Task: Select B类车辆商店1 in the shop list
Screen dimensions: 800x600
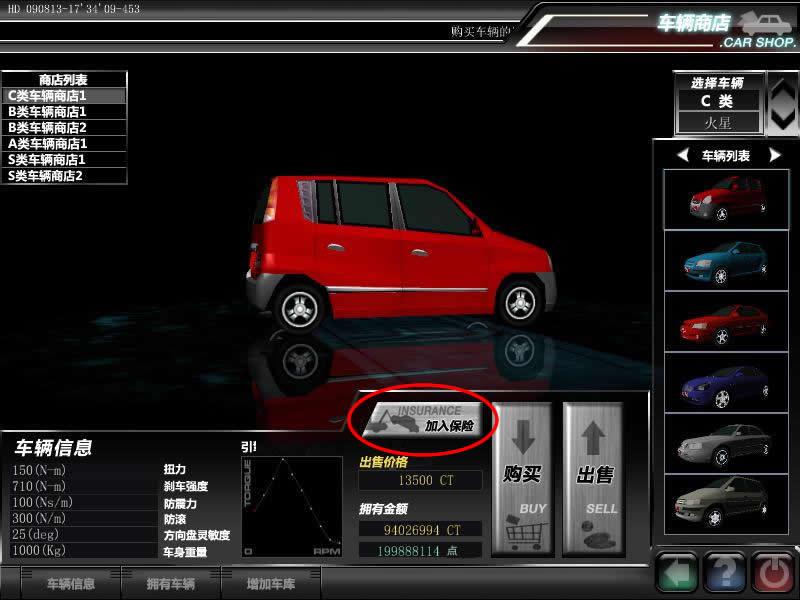Action: coord(64,112)
